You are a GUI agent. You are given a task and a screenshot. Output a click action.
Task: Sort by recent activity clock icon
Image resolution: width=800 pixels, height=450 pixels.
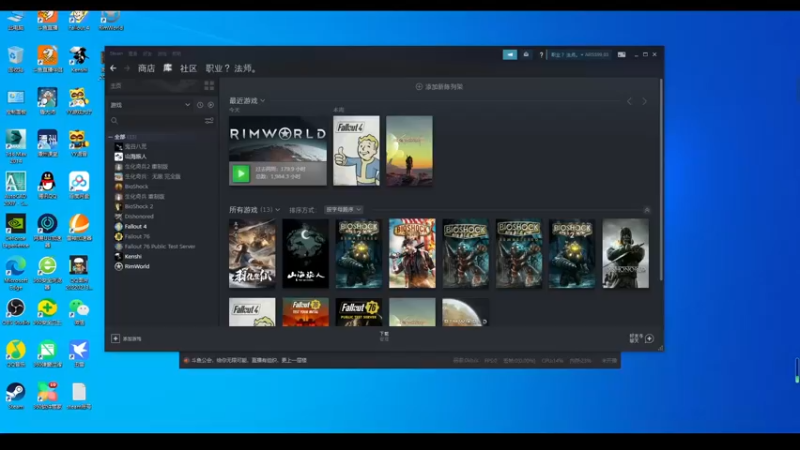(x=200, y=105)
